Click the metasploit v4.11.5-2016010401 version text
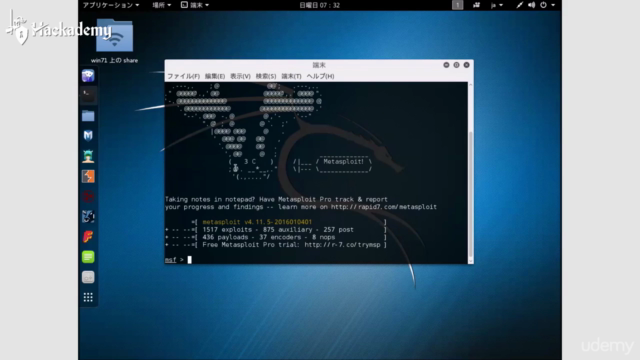Image resolution: width=640 pixels, height=360 pixels. point(257,222)
